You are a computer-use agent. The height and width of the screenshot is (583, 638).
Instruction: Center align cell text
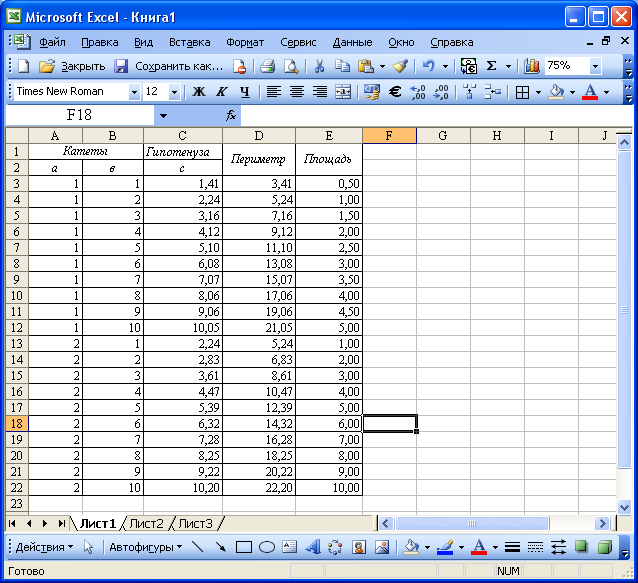(297, 92)
